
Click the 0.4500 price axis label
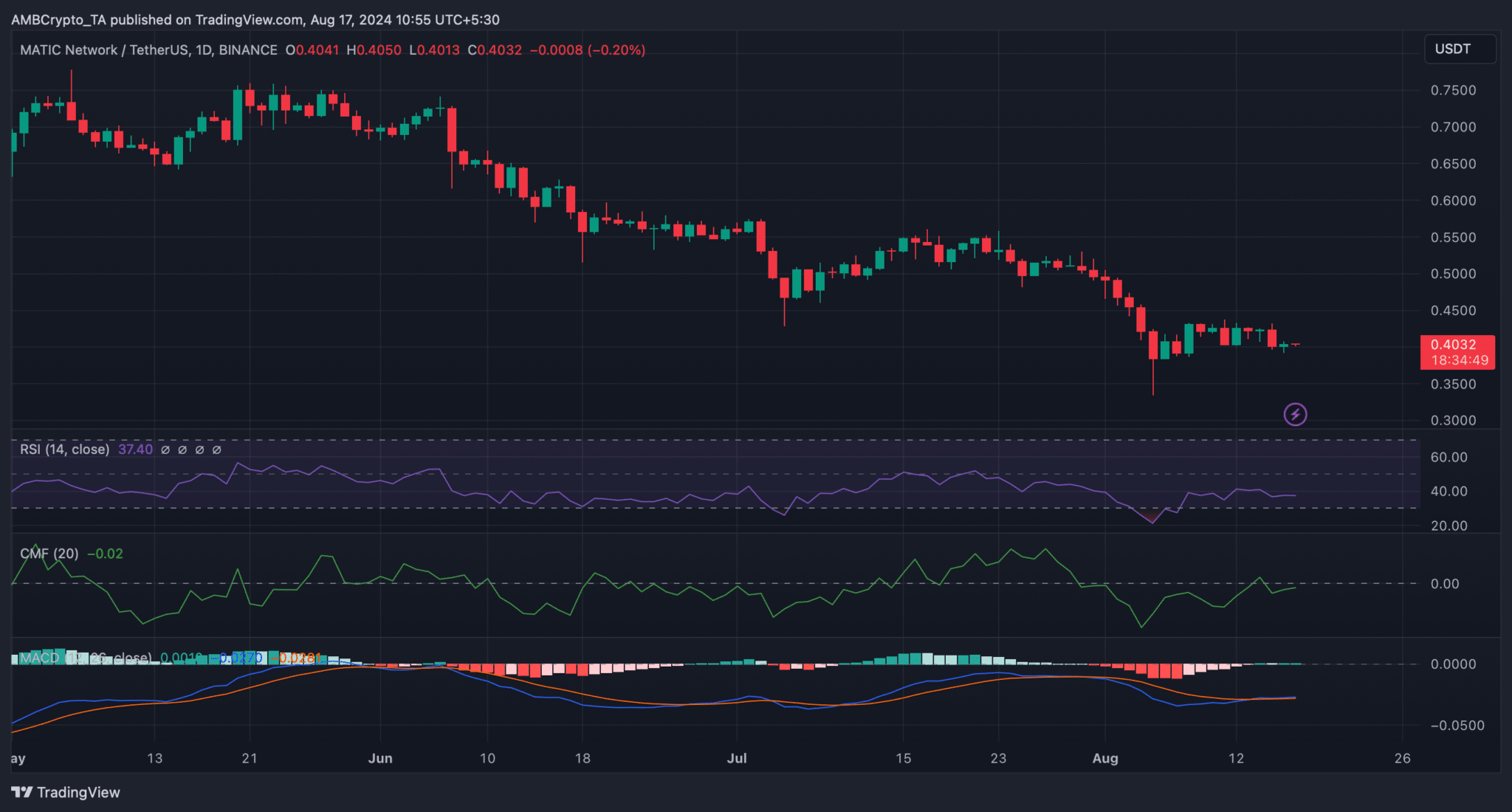(1453, 311)
